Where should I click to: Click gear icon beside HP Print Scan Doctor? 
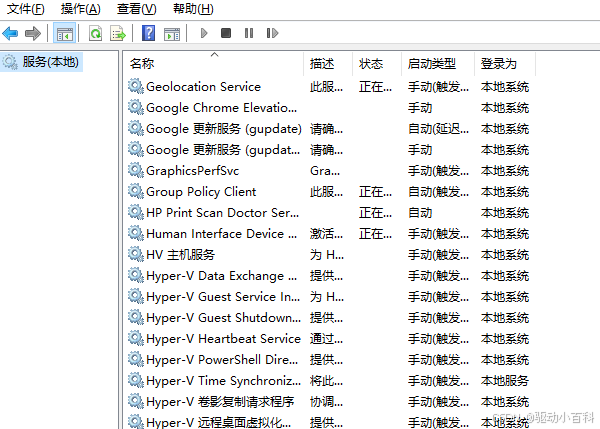pos(135,212)
